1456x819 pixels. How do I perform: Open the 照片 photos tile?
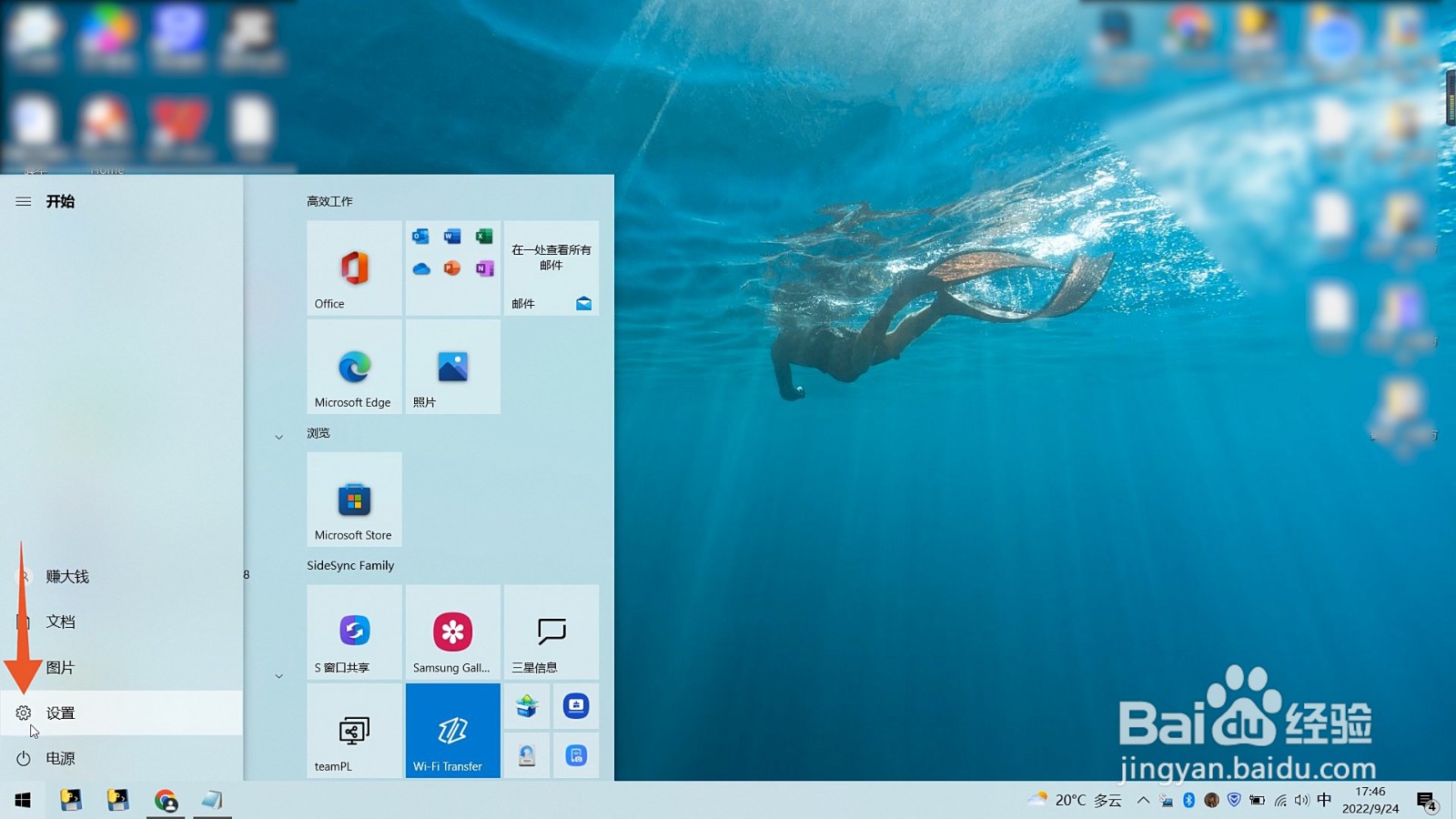452,367
